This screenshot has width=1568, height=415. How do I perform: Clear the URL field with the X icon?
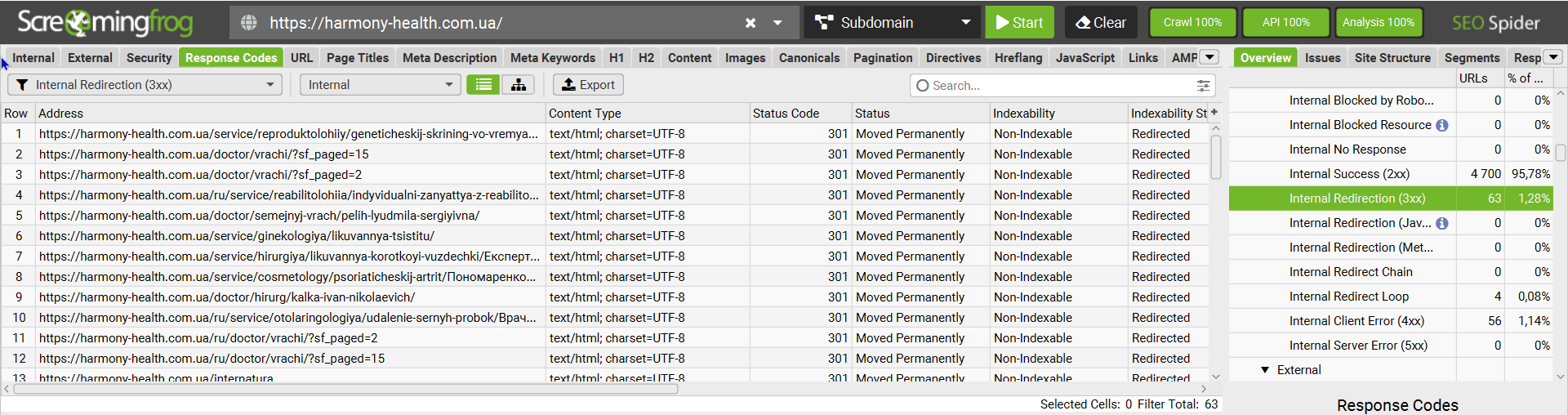[751, 23]
